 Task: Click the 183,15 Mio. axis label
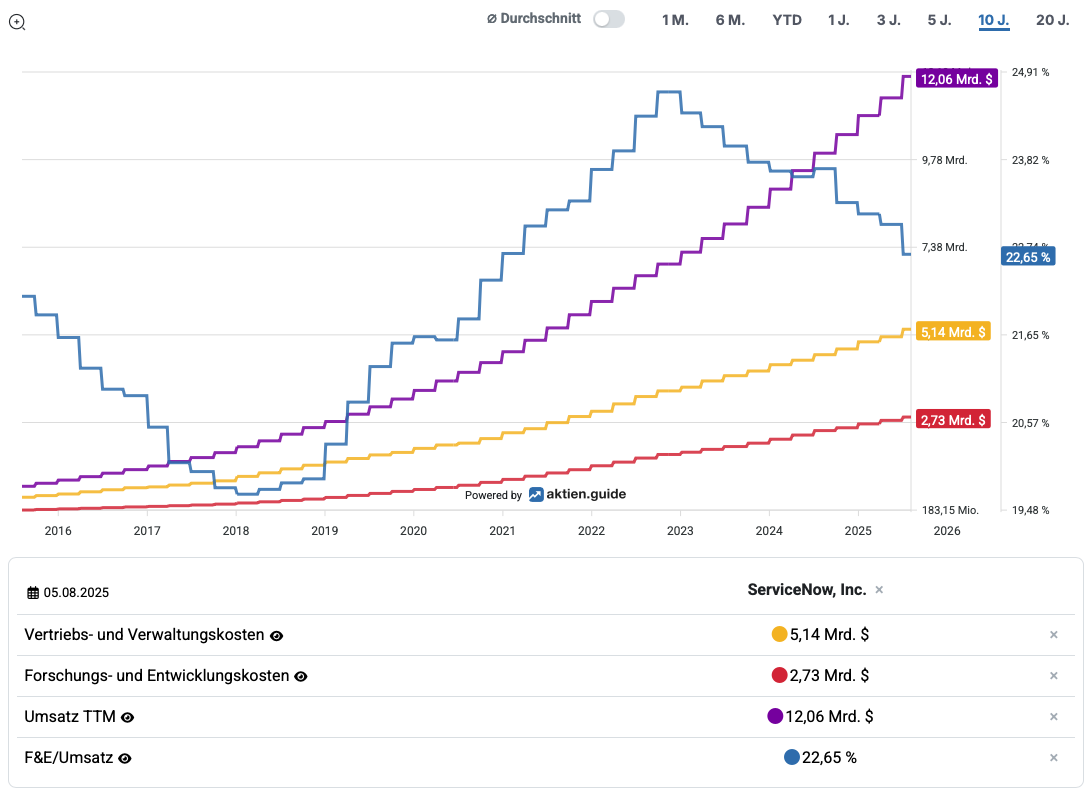coord(950,510)
